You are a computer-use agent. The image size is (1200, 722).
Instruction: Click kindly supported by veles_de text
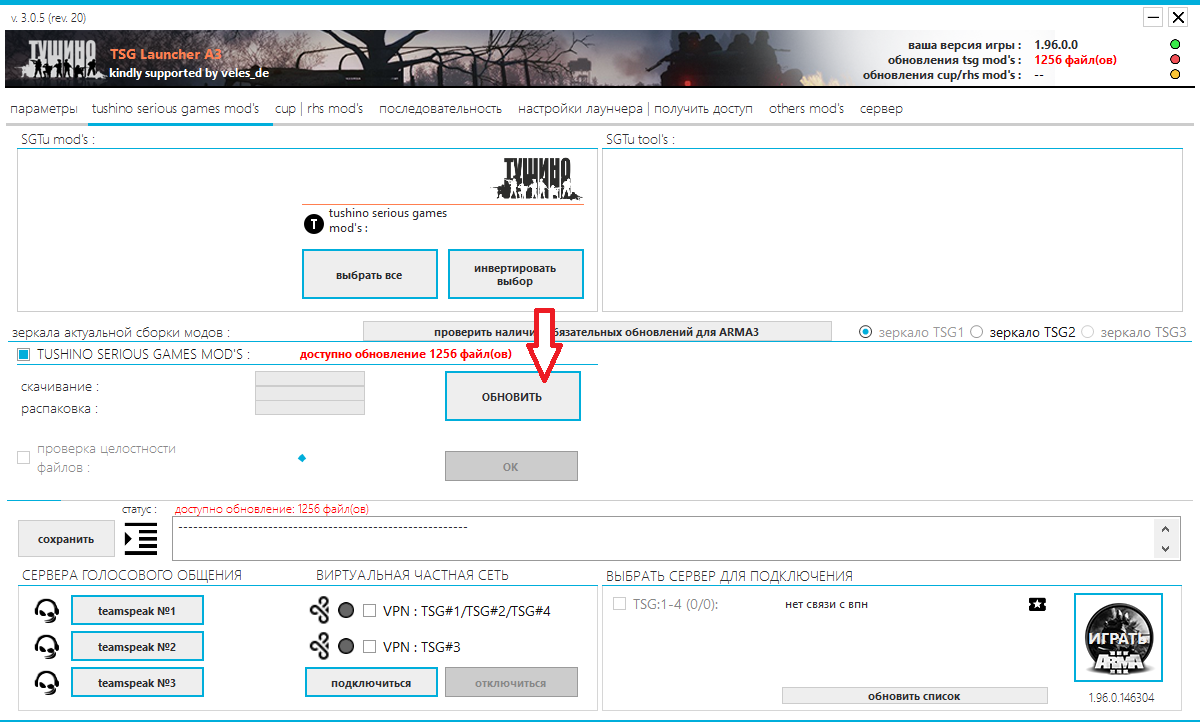tap(189, 73)
